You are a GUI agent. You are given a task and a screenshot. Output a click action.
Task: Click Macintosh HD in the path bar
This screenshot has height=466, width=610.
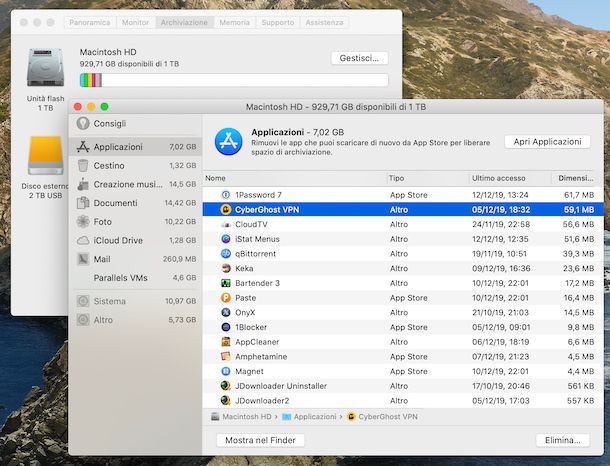[241, 417]
